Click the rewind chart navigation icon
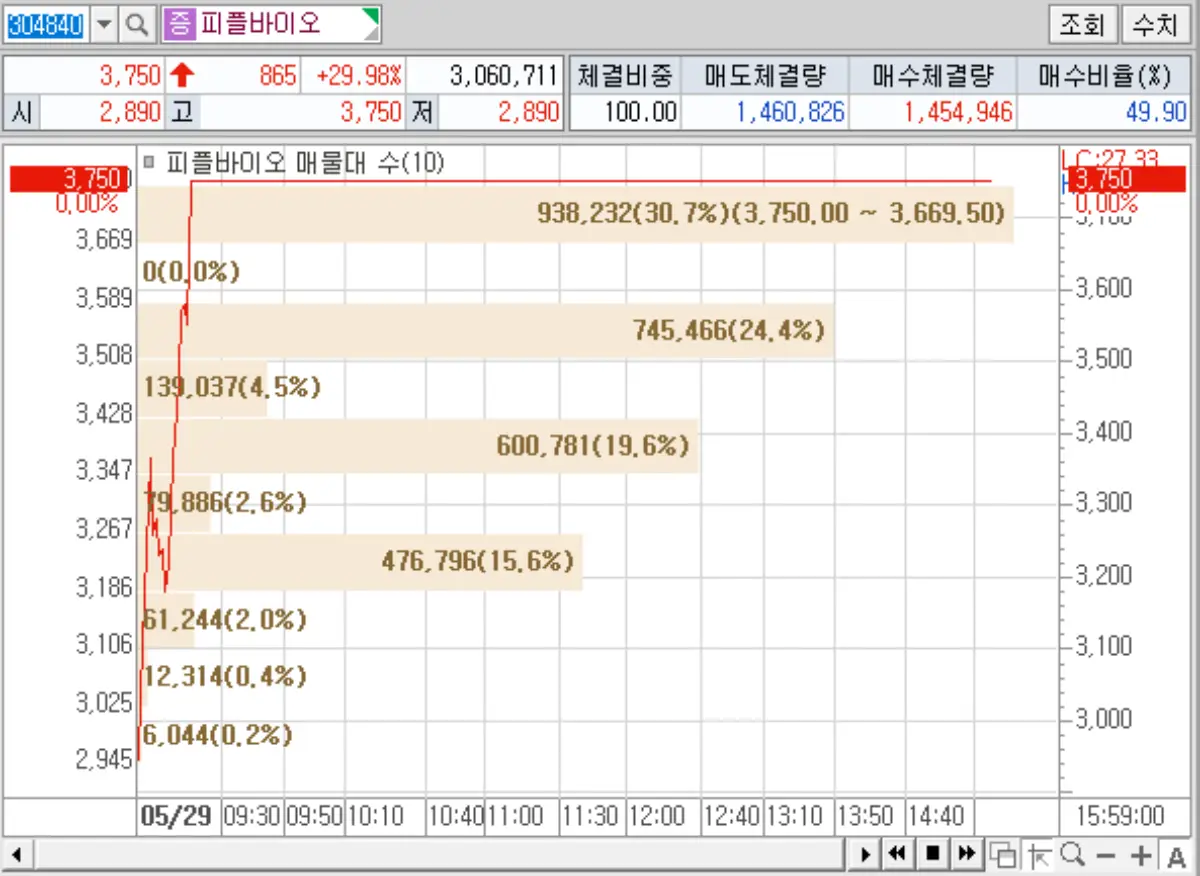The image size is (1200, 876). 897,854
